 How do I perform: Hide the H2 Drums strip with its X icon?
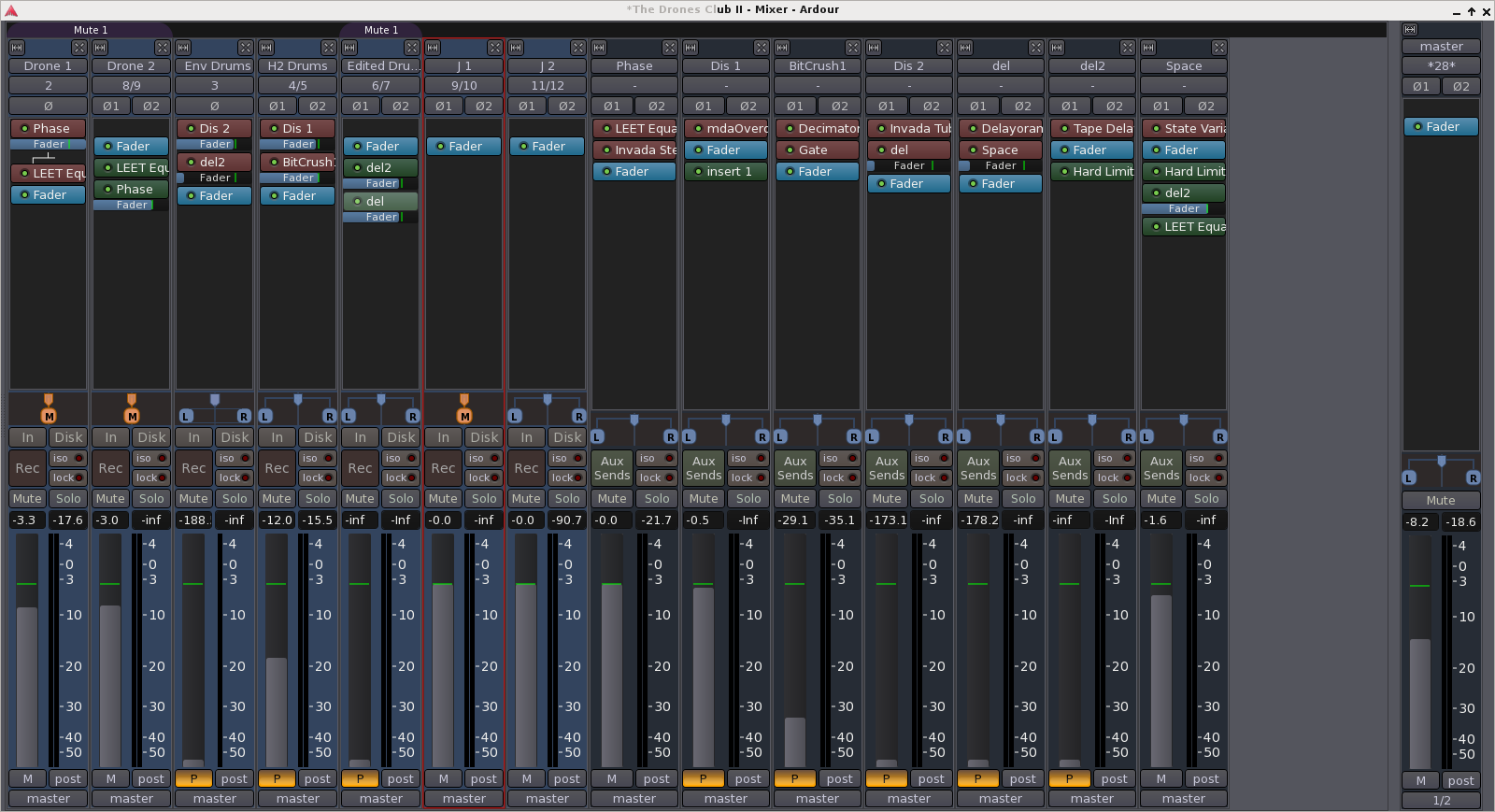point(328,48)
